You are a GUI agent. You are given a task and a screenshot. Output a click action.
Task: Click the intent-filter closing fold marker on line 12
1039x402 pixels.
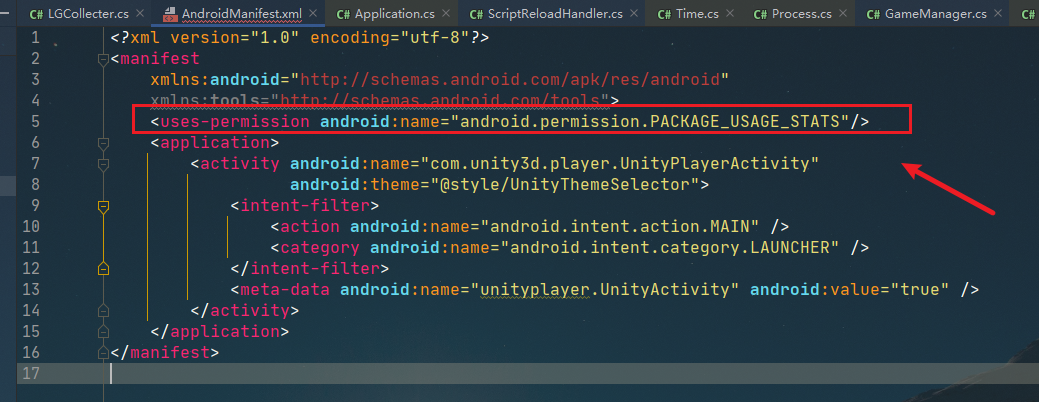point(103,269)
